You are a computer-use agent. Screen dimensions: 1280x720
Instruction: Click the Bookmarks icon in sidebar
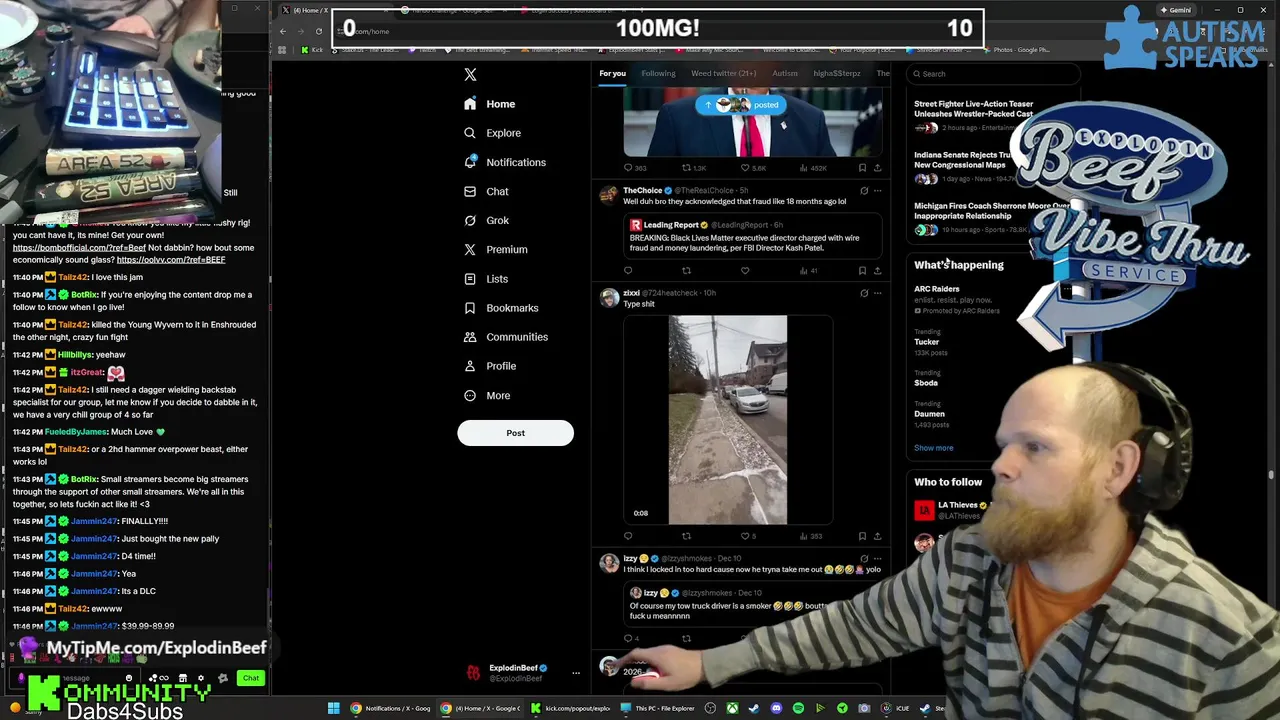470,308
